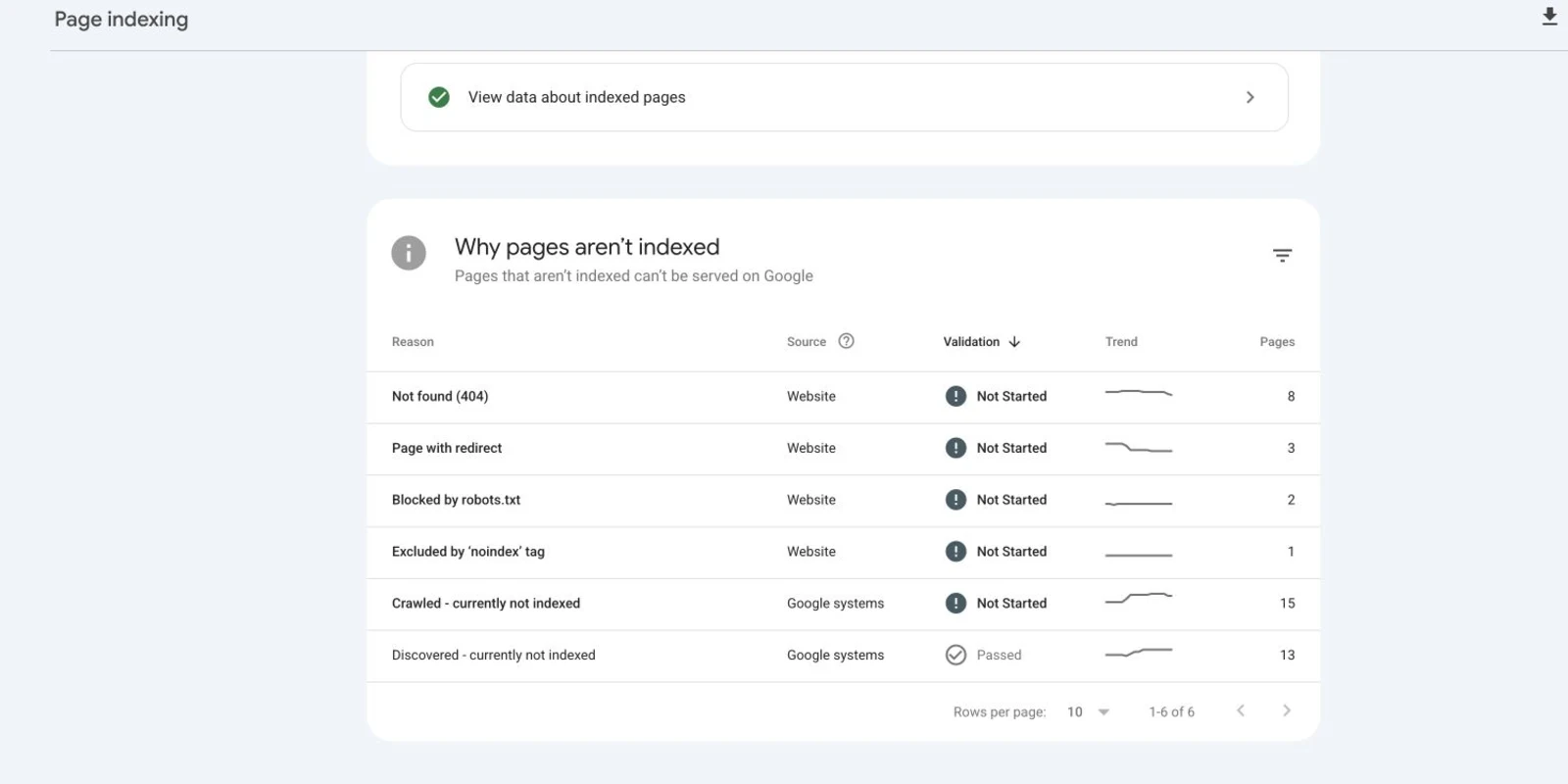Click Not Started icon in Blocked by robots.txt row
The height and width of the screenshot is (784, 1568).
pyautogui.click(x=955, y=500)
